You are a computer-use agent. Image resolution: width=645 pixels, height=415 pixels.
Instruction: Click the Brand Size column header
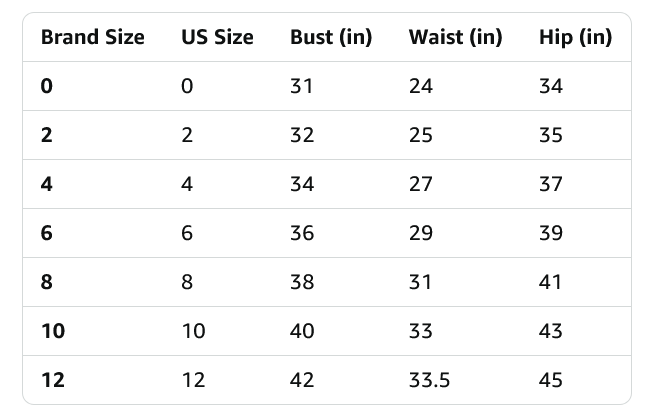(92, 38)
